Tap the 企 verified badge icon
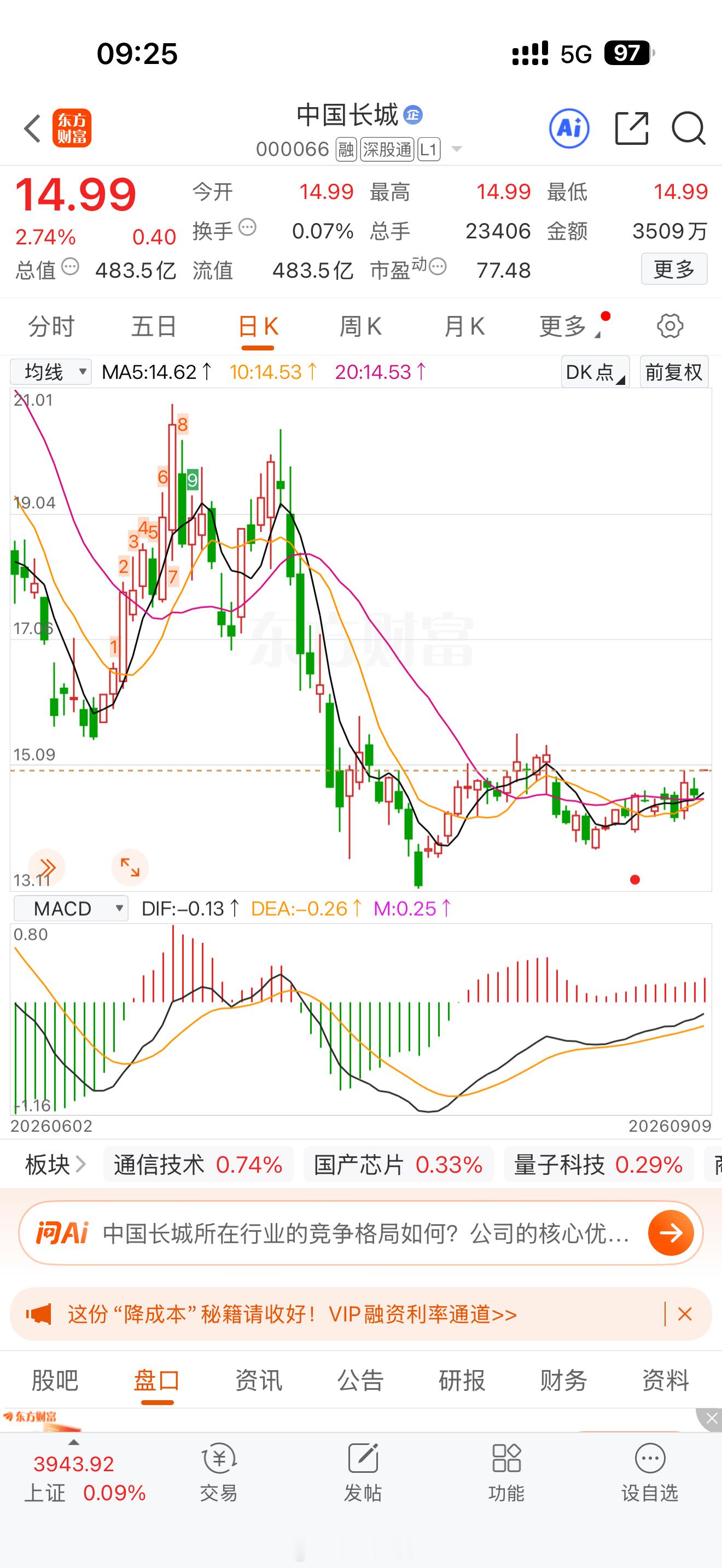 414,114
